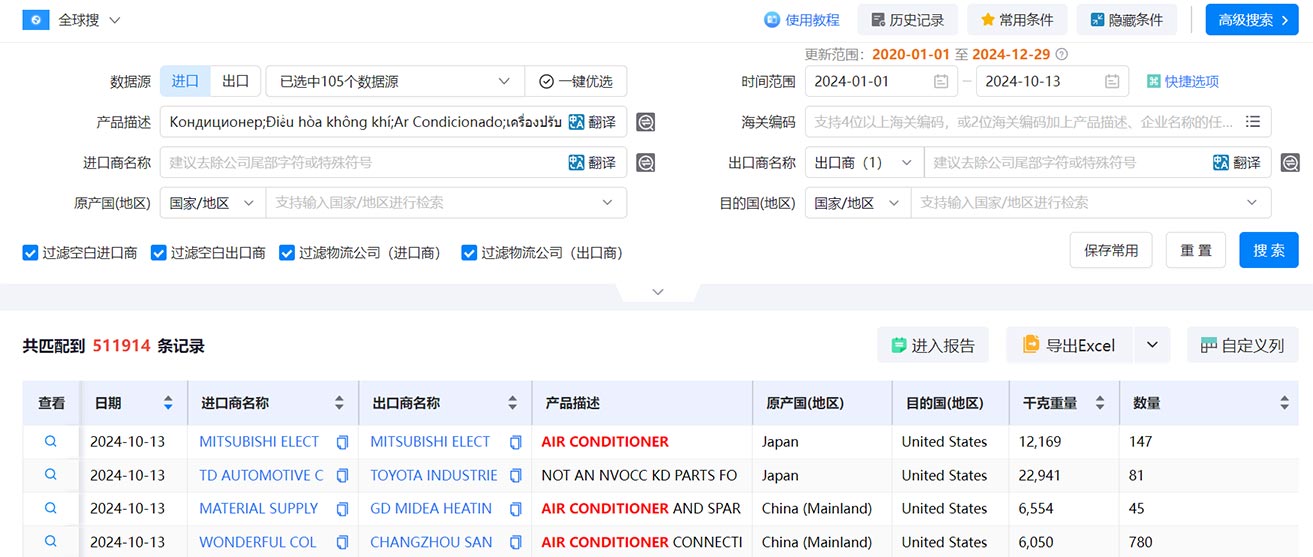Image resolution: width=1313 pixels, height=557 pixels.
Task: Click the 一键优选 button
Action: (x=576, y=81)
